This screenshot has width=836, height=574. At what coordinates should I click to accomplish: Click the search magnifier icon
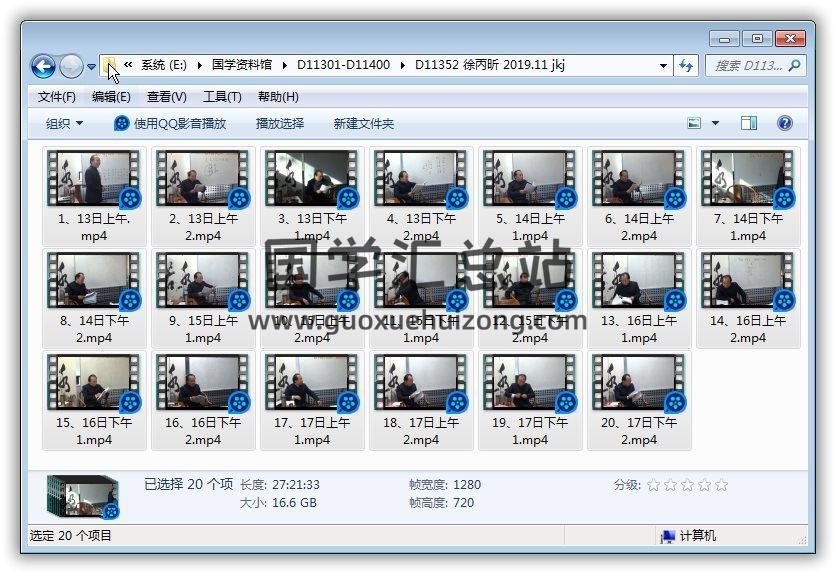(x=794, y=66)
